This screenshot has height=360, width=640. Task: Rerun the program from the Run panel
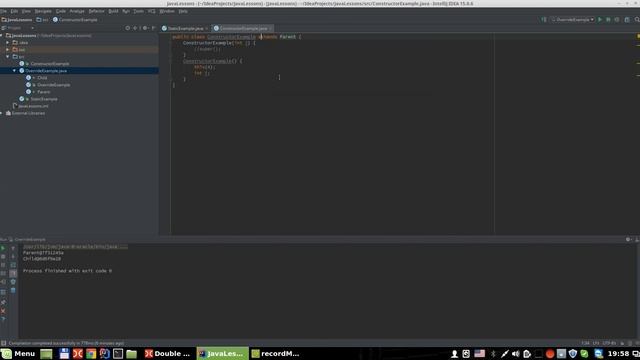(3, 248)
